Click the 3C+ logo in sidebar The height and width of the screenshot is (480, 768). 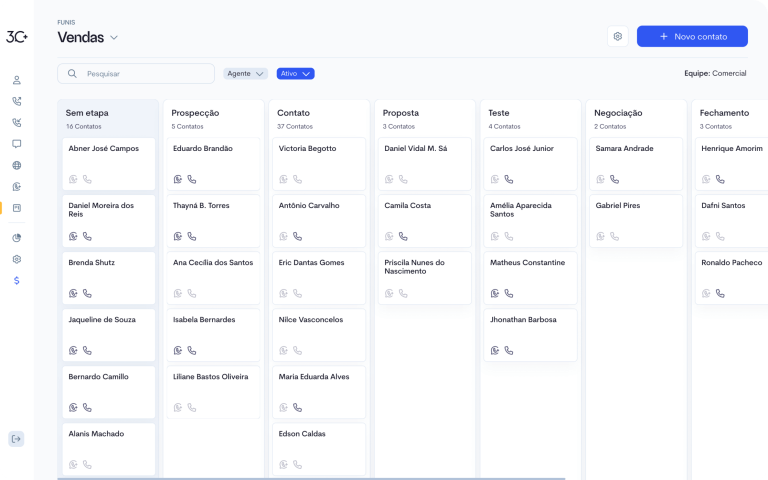[x=17, y=37]
